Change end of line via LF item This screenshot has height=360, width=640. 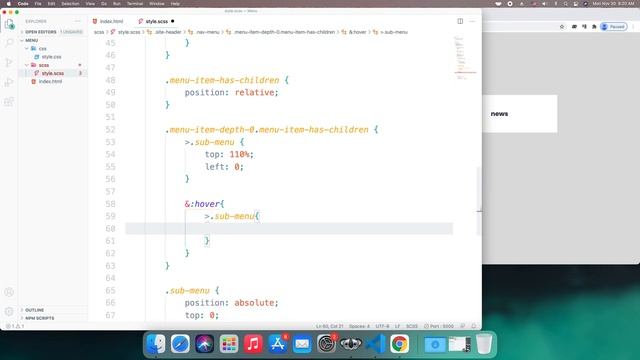(x=397, y=326)
